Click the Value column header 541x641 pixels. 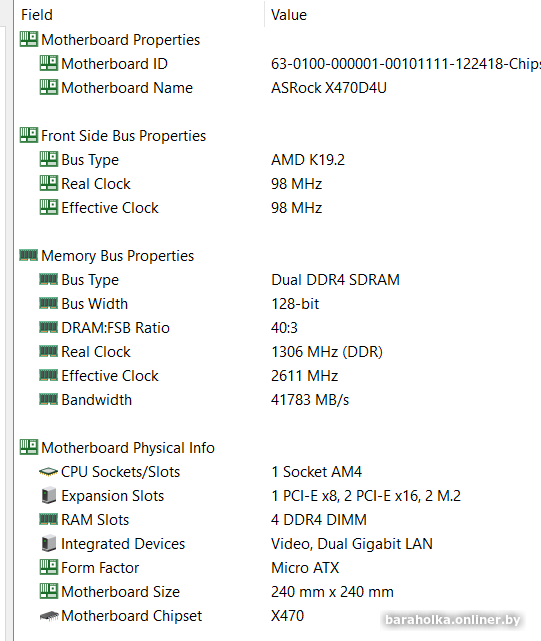[x=289, y=15]
